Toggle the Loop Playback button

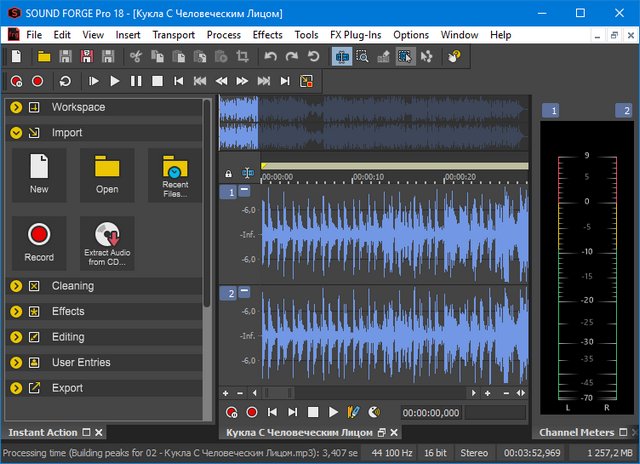click(x=66, y=81)
